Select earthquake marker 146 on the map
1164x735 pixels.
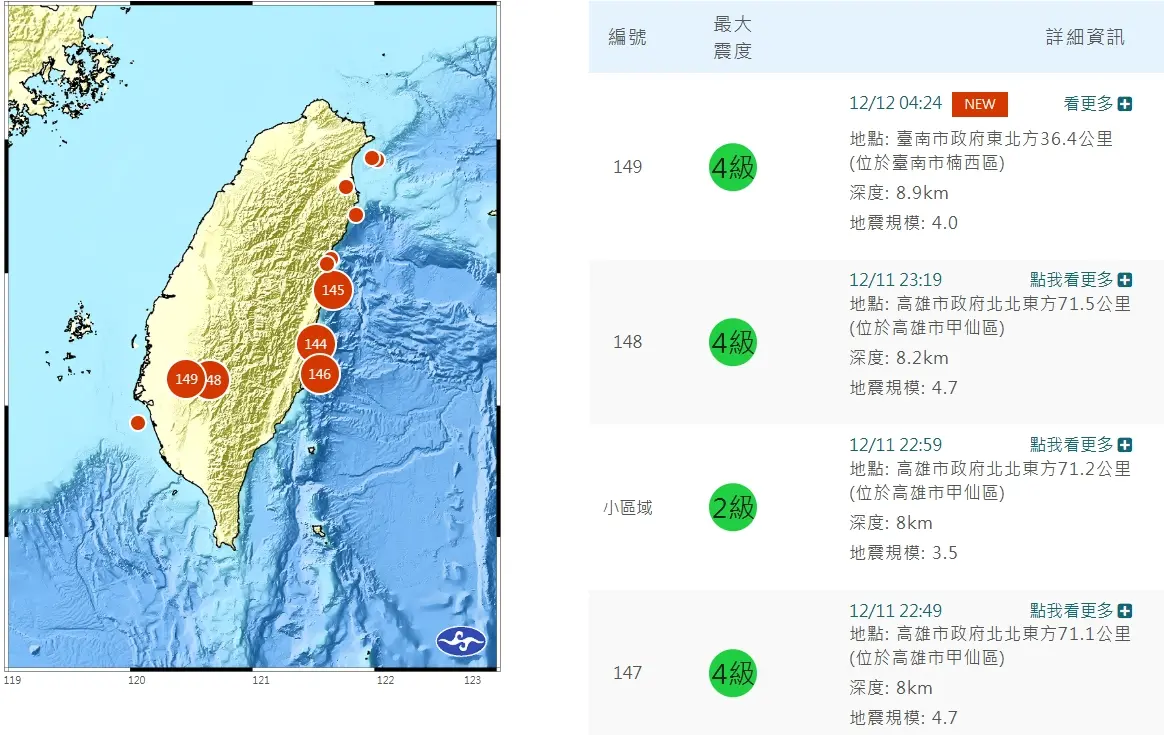click(x=318, y=374)
